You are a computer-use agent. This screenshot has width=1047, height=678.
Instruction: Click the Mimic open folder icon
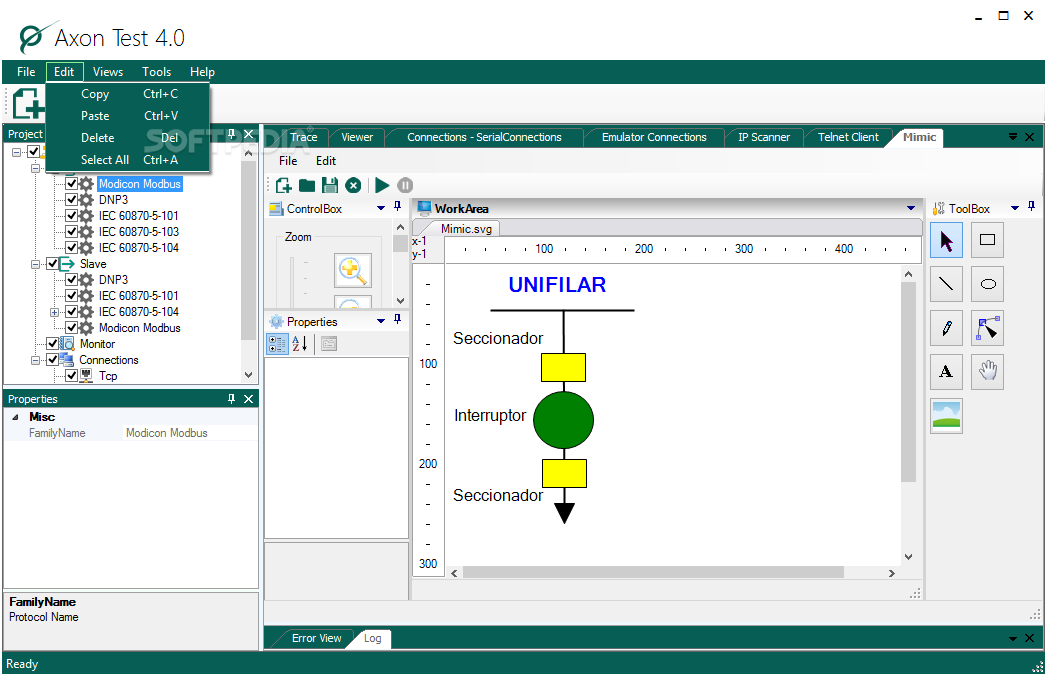(306, 185)
